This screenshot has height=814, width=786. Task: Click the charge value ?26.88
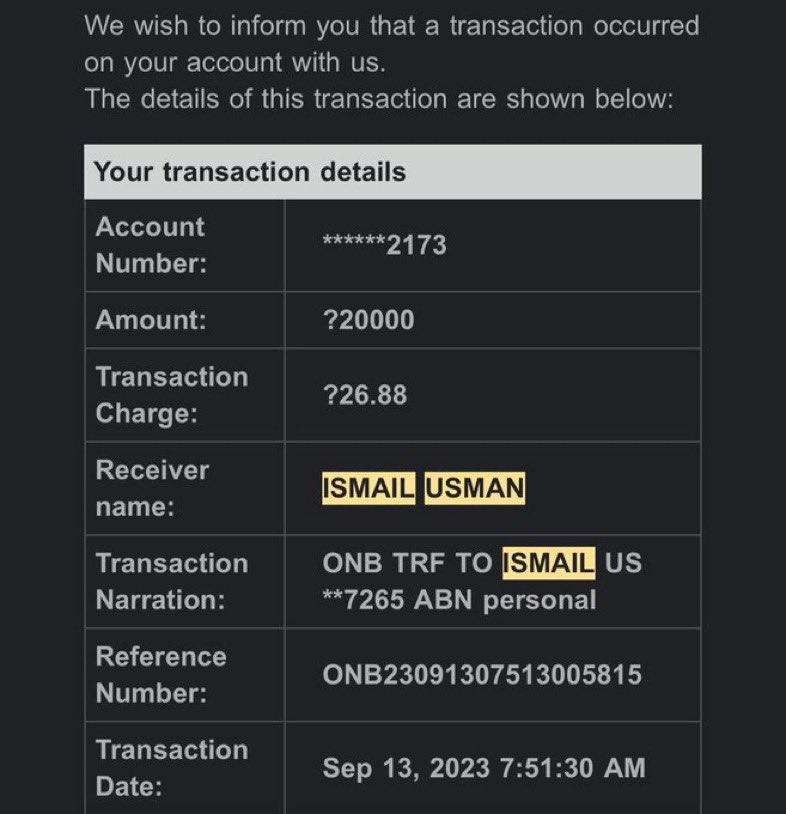pyautogui.click(x=365, y=395)
